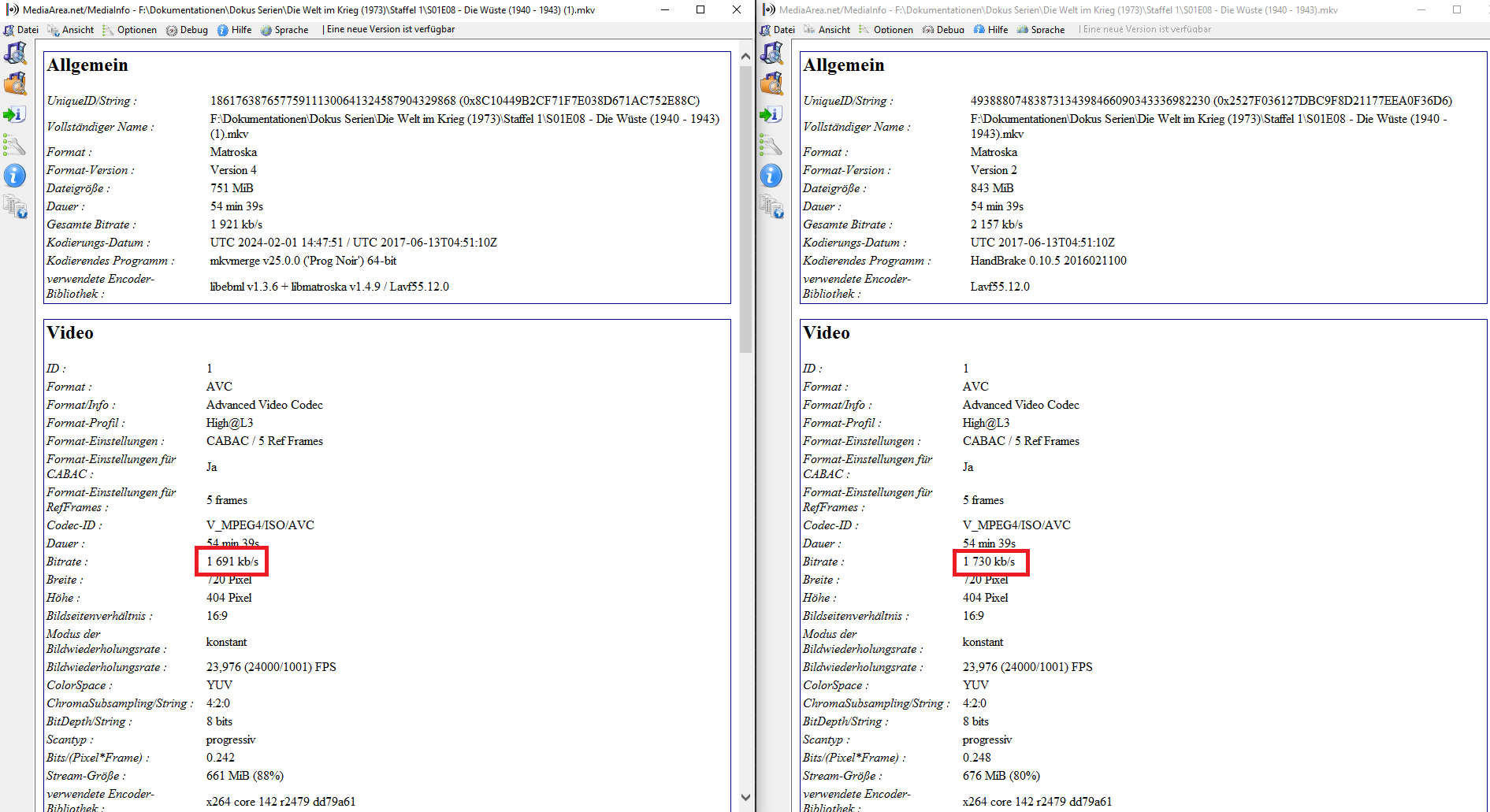Click encoding date starting 'UTC 2024-02-01'

(x=354, y=243)
